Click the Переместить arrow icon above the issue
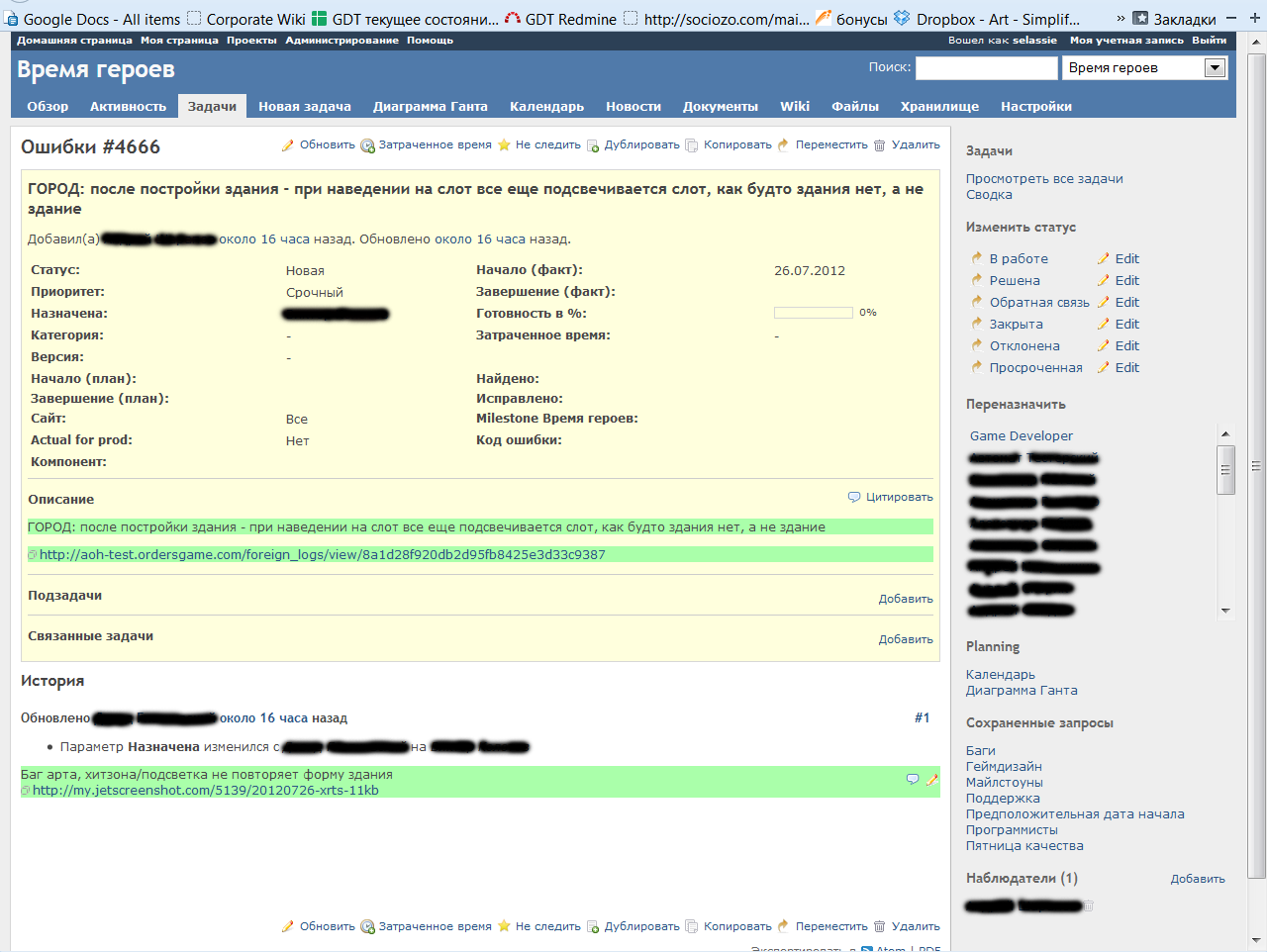The width and height of the screenshot is (1267, 952). [x=783, y=145]
